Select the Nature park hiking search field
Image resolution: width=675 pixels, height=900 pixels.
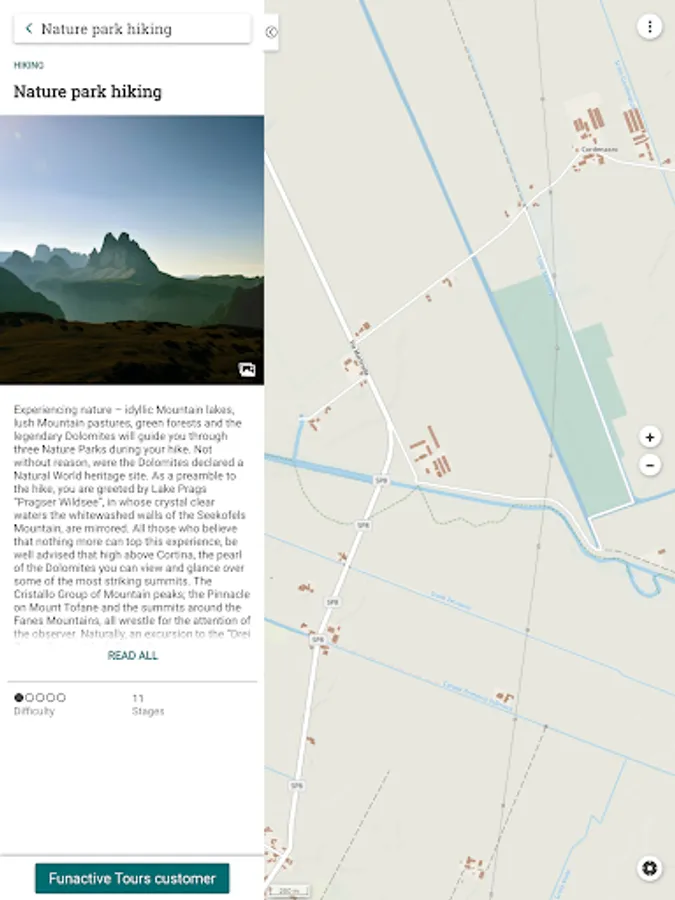(x=132, y=29)
